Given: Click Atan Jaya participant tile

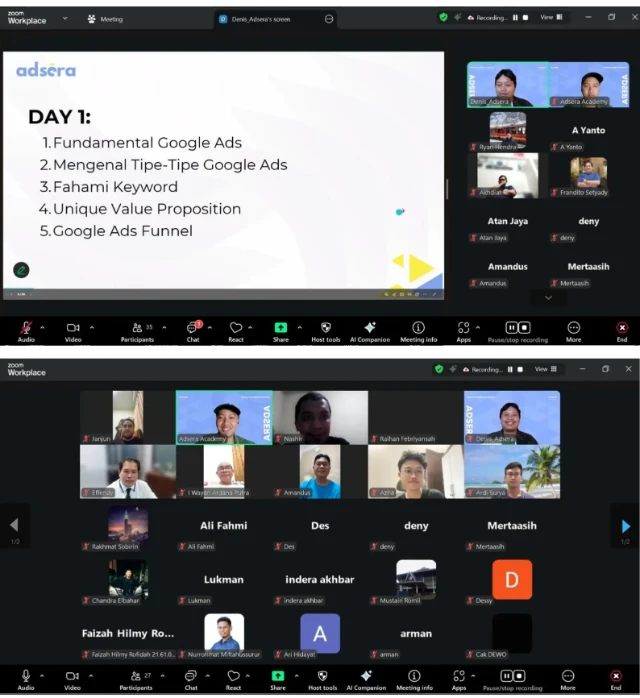Looking at the screenshot, I should (x=507, y=223).
